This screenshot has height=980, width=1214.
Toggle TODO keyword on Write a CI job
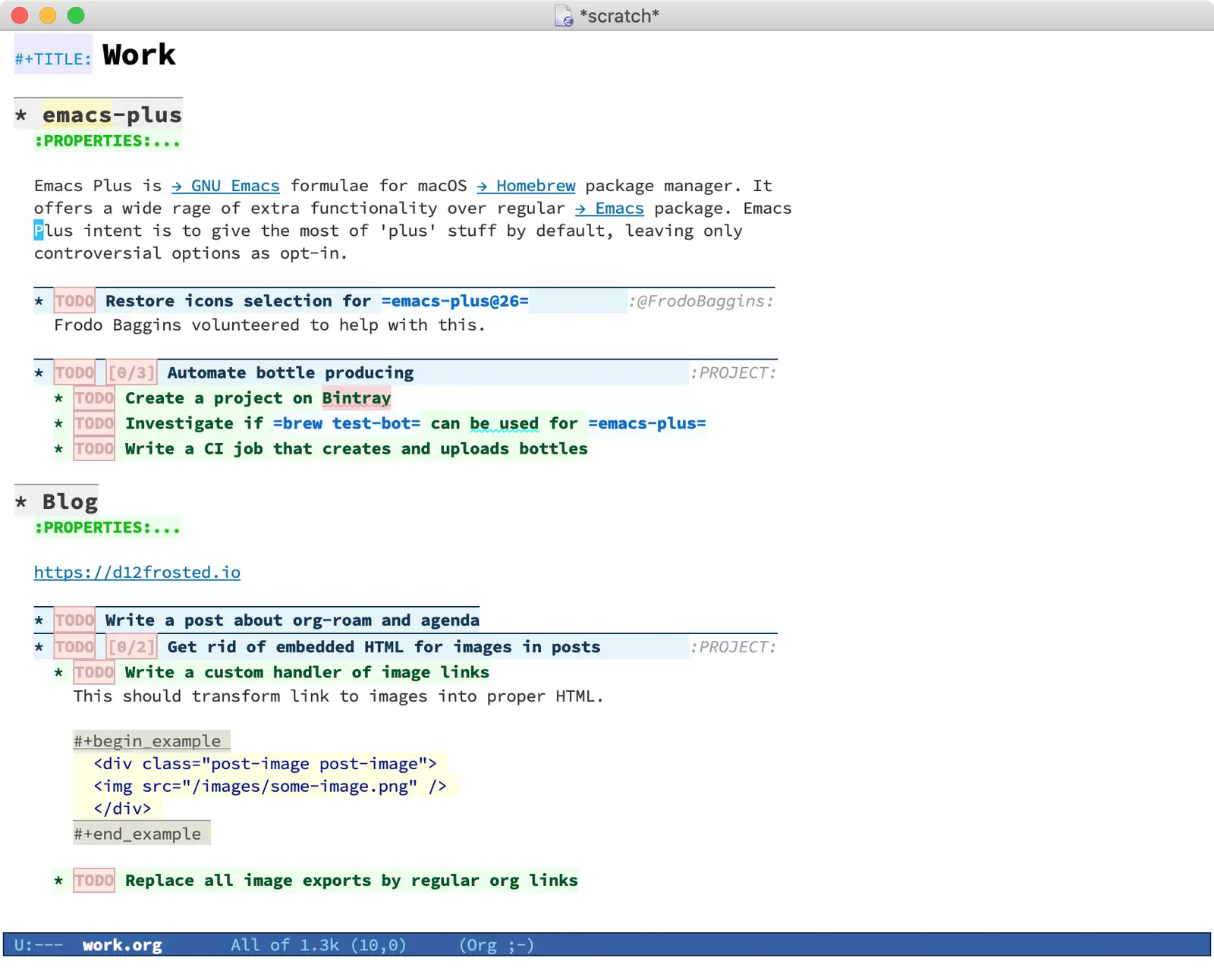[x=94, y=449]
